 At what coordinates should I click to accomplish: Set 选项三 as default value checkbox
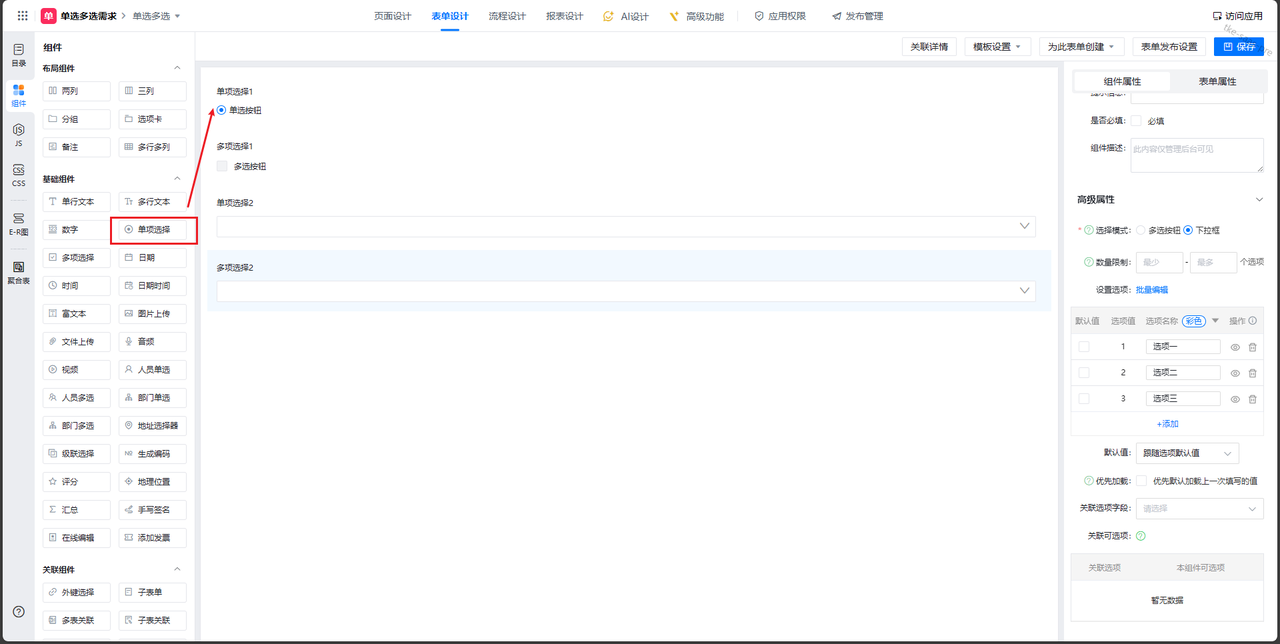point(1084,399)
